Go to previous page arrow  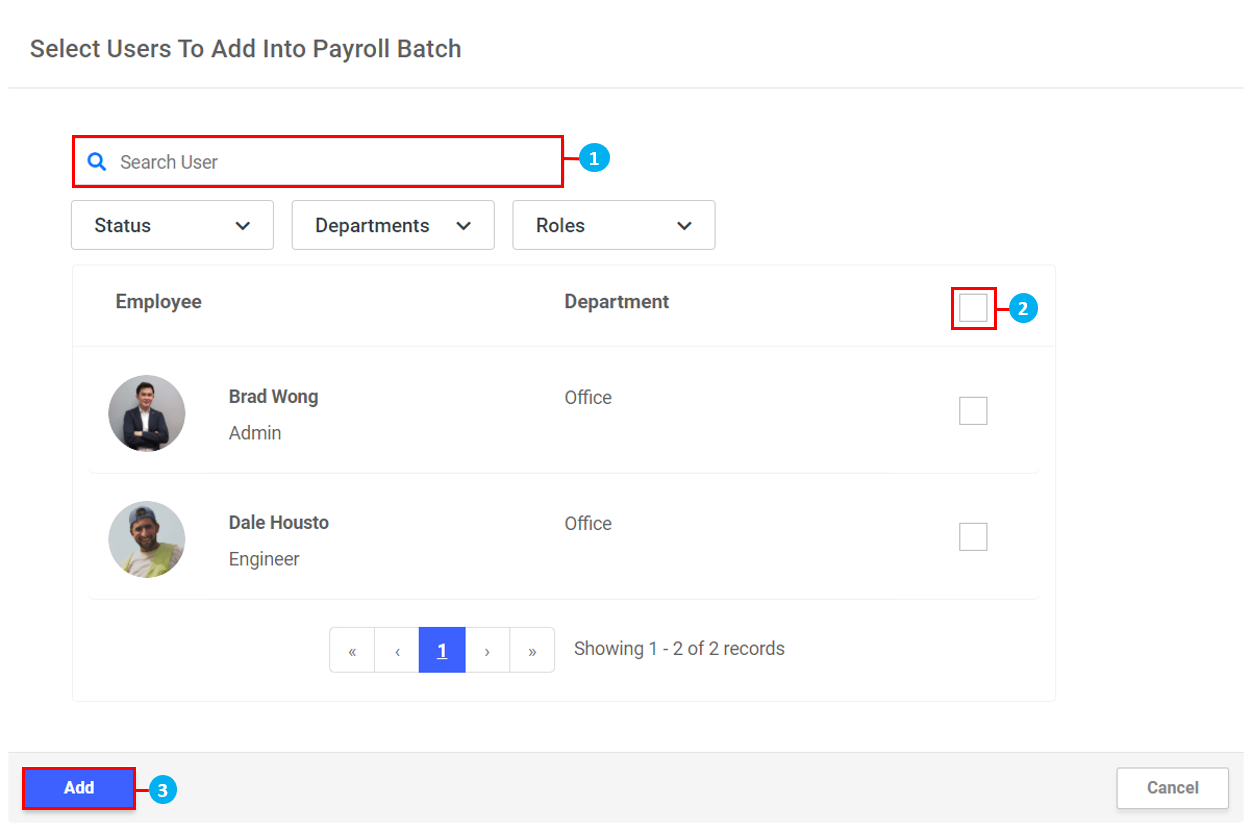pos(397,651)
